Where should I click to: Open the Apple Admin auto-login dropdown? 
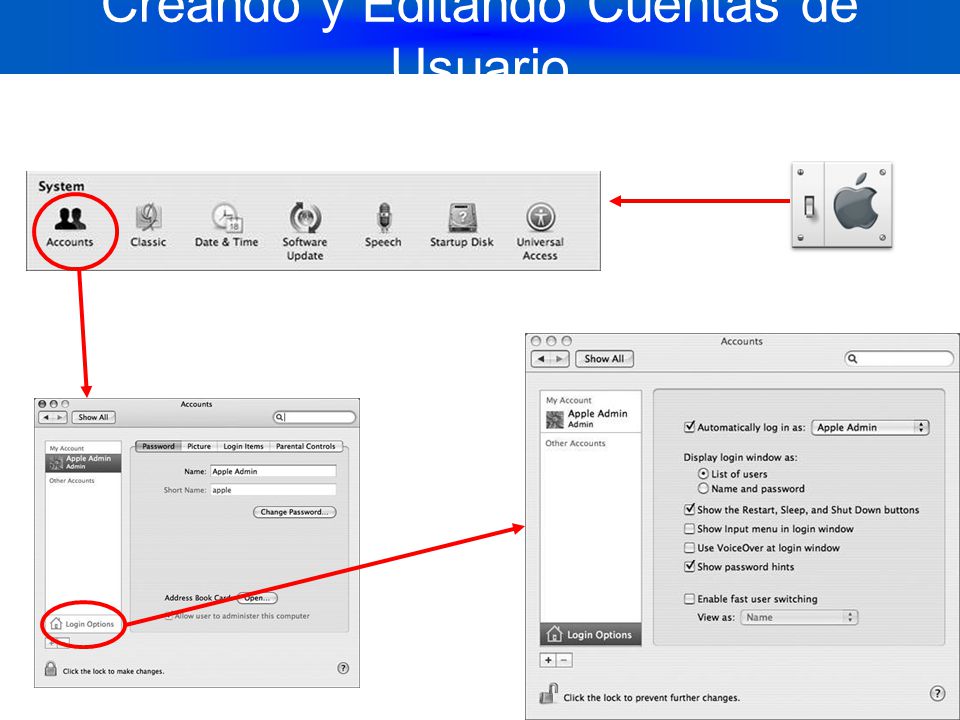[x=870, y=427]
